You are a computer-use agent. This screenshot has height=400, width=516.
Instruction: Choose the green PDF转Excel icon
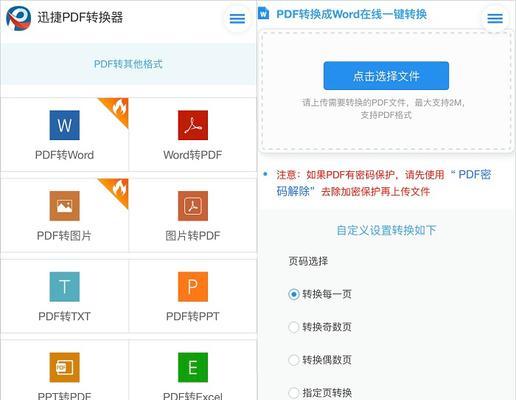click(x=193, y=367)
